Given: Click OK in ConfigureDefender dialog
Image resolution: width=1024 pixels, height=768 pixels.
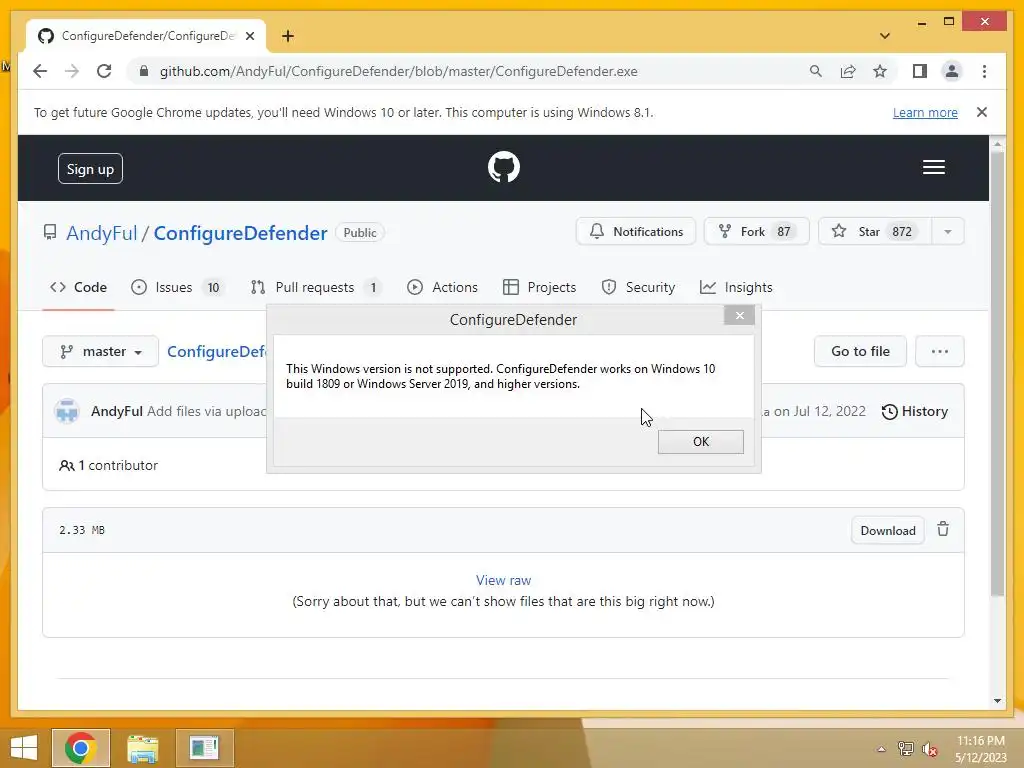Looking at the screenshot, I should (x=700, y=441).
